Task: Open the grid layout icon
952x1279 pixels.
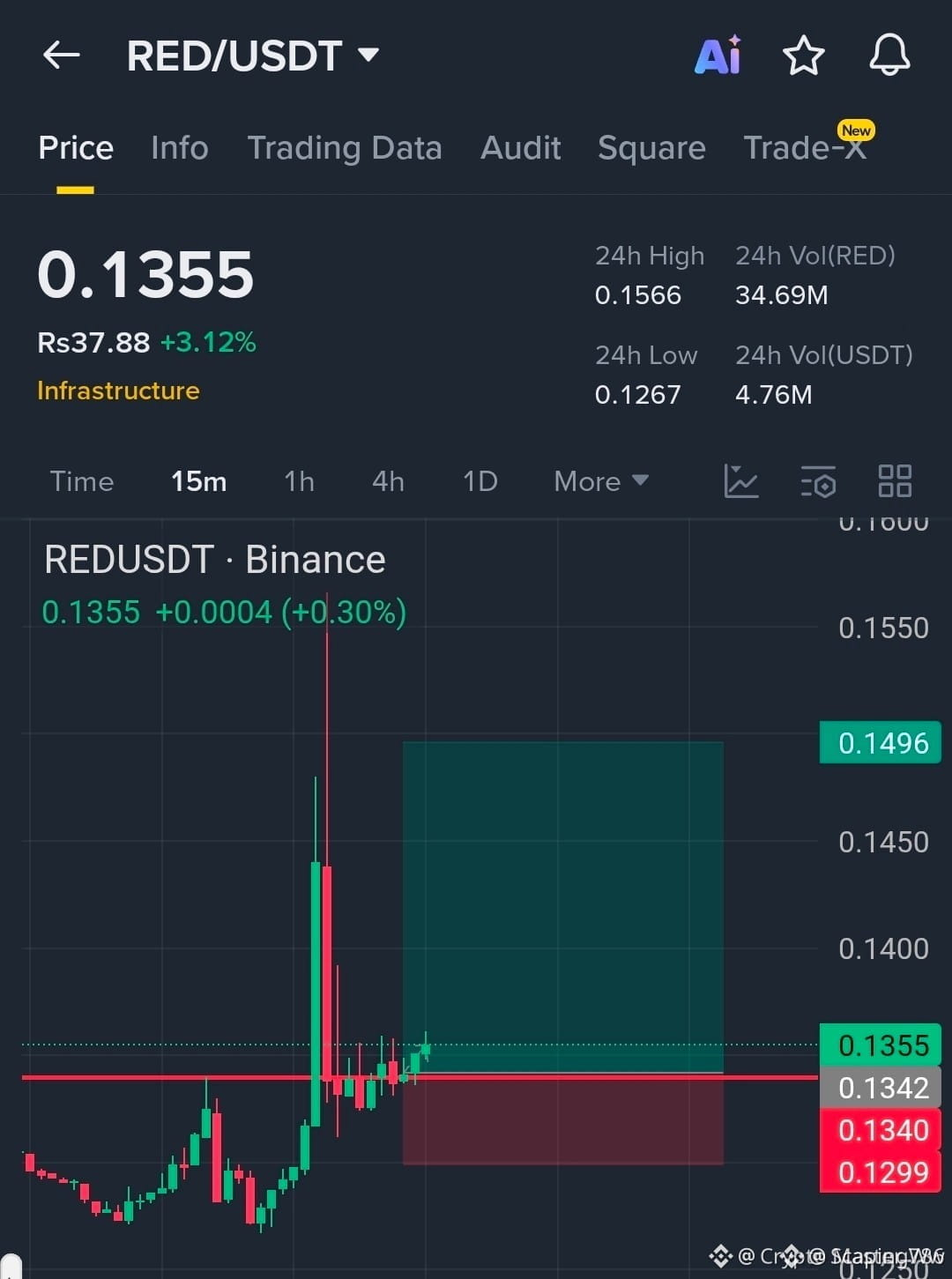Action: point(895,481)
